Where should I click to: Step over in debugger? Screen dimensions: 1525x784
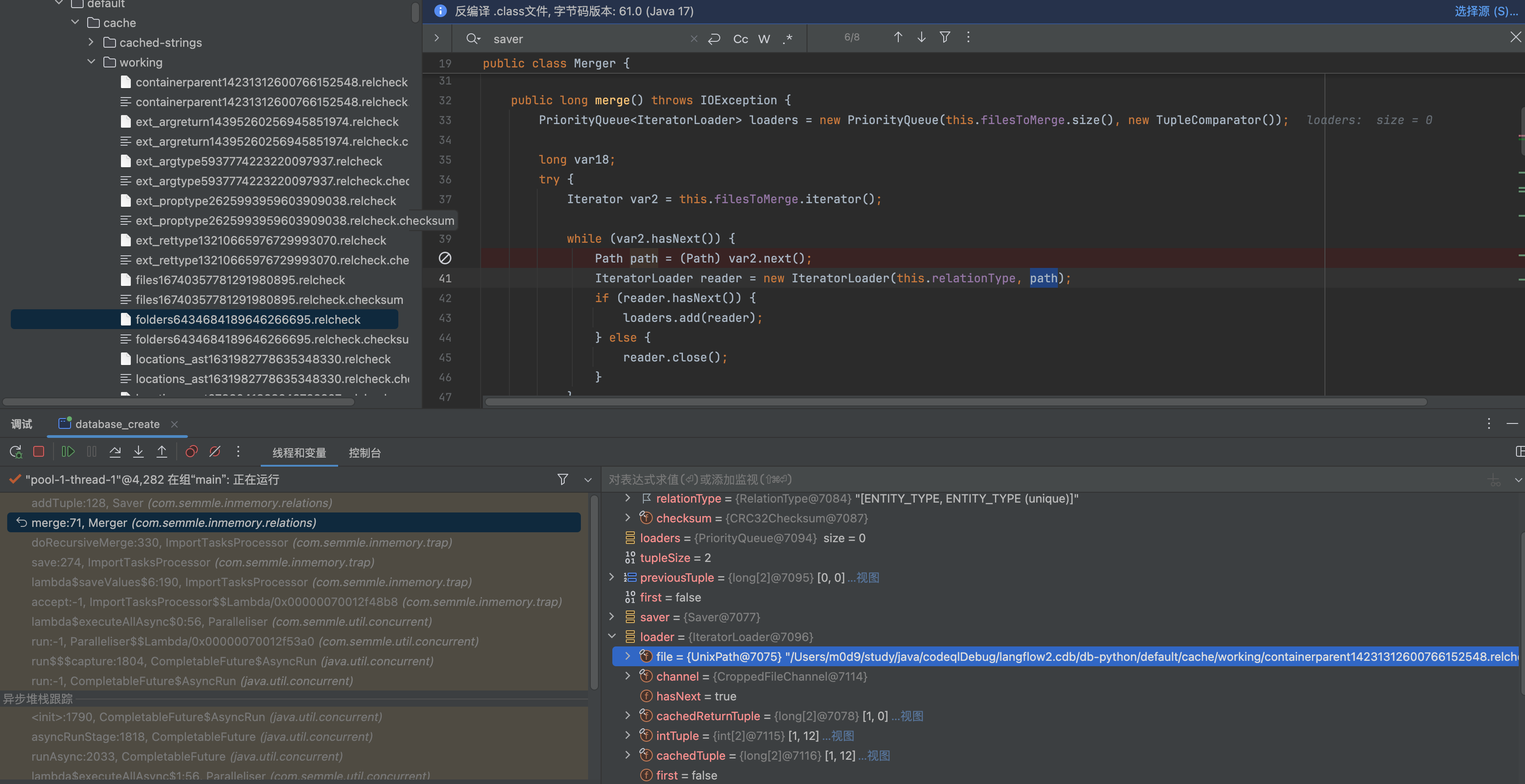point(115,452)
